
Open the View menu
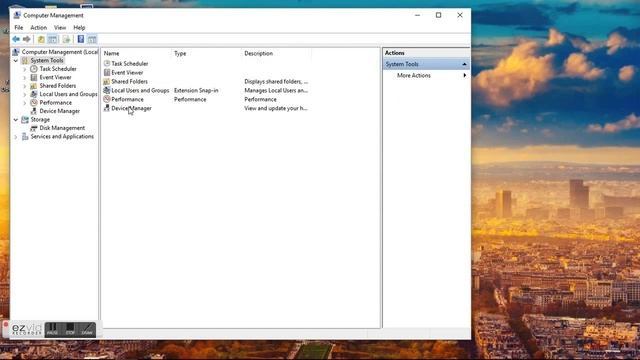(60, 27)
